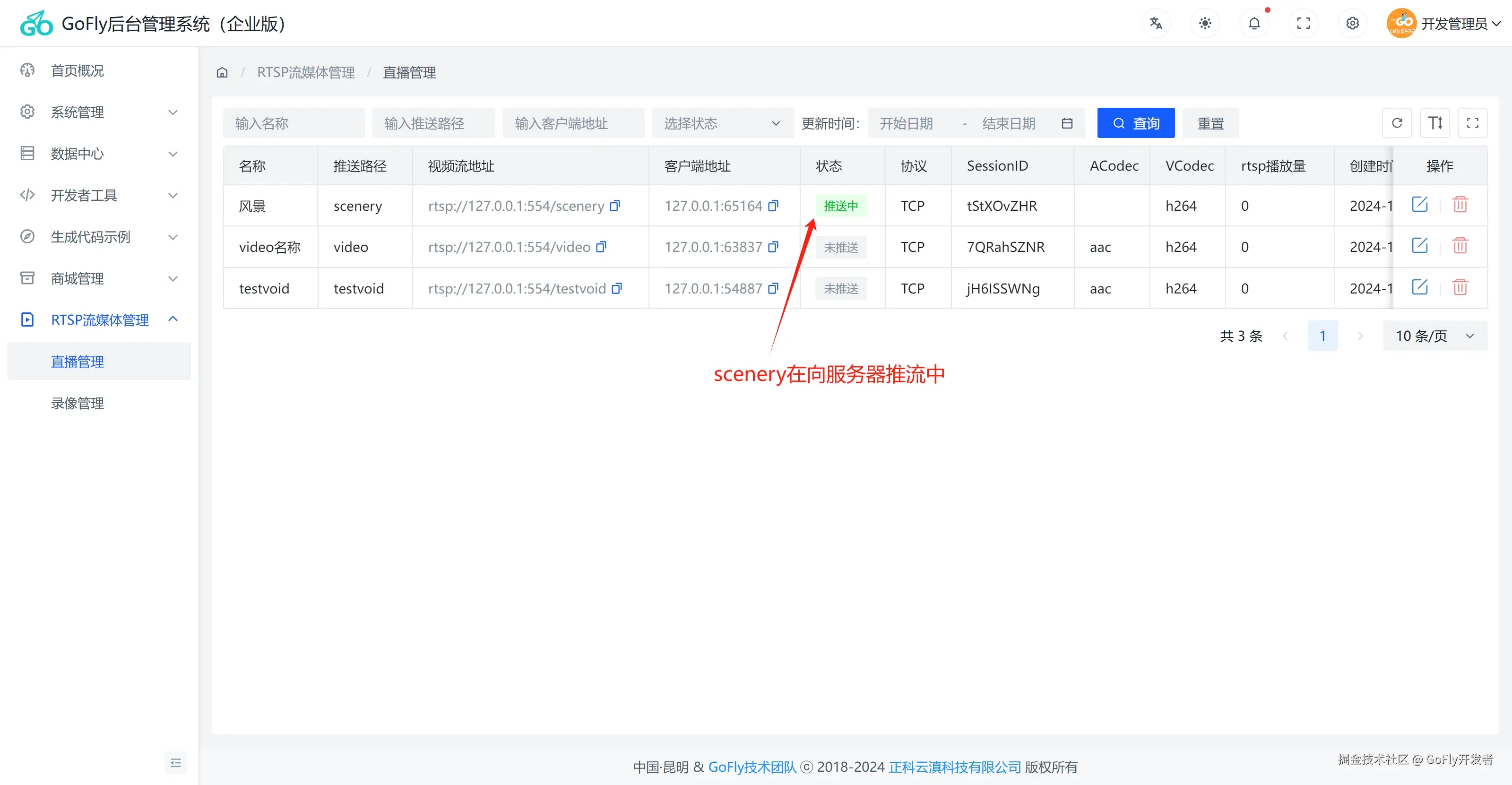Expand the 系统管理 sidebar menu
1512x785 pixels.
(99, 112)
